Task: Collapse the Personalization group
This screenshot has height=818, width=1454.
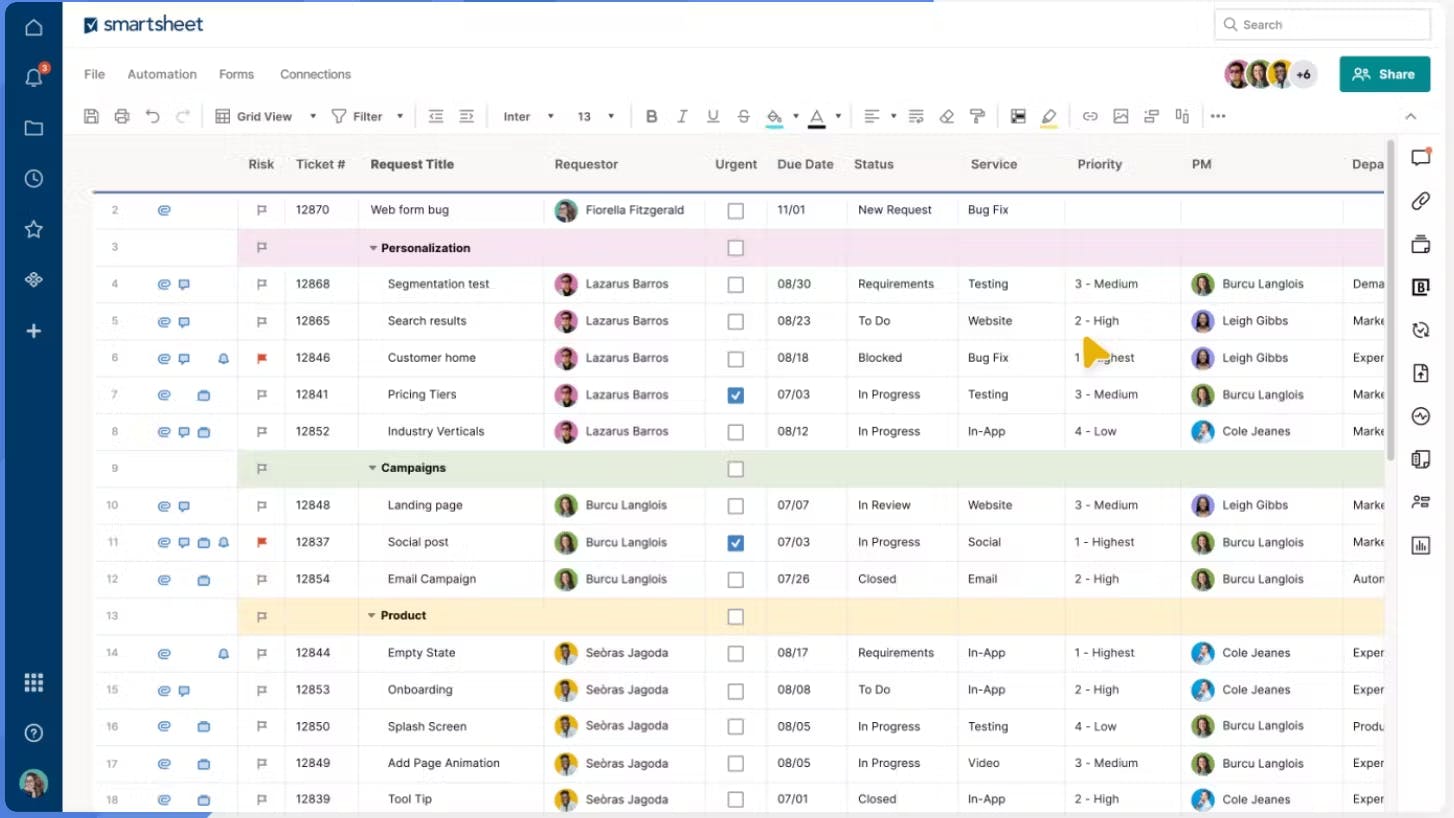Action: pos(373,247)
